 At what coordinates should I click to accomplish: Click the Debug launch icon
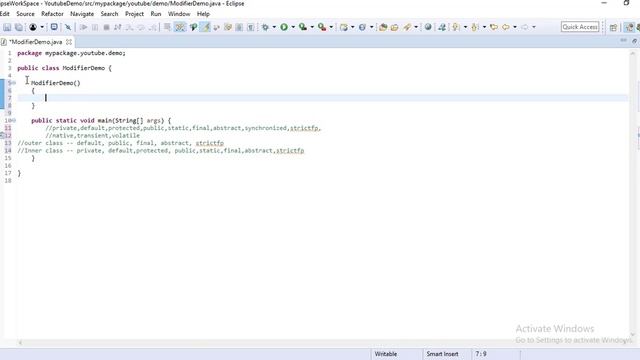(x=265, y=27)
